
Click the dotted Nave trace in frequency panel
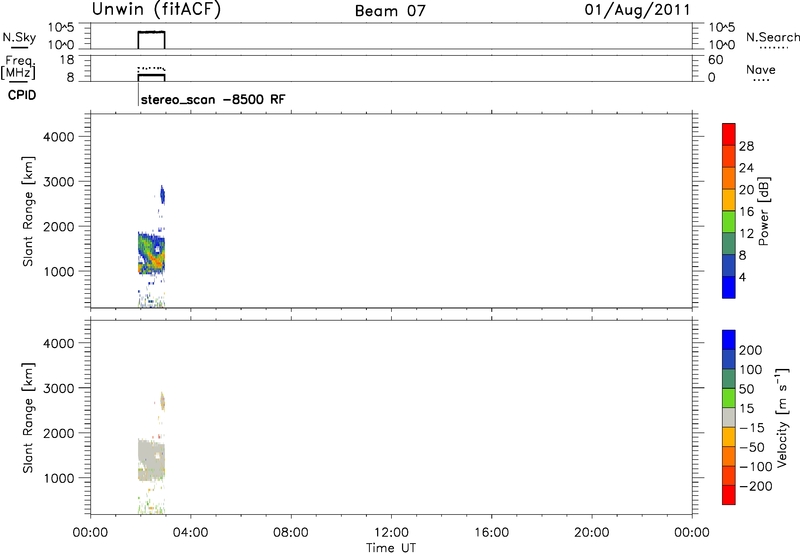coord(152,68)
